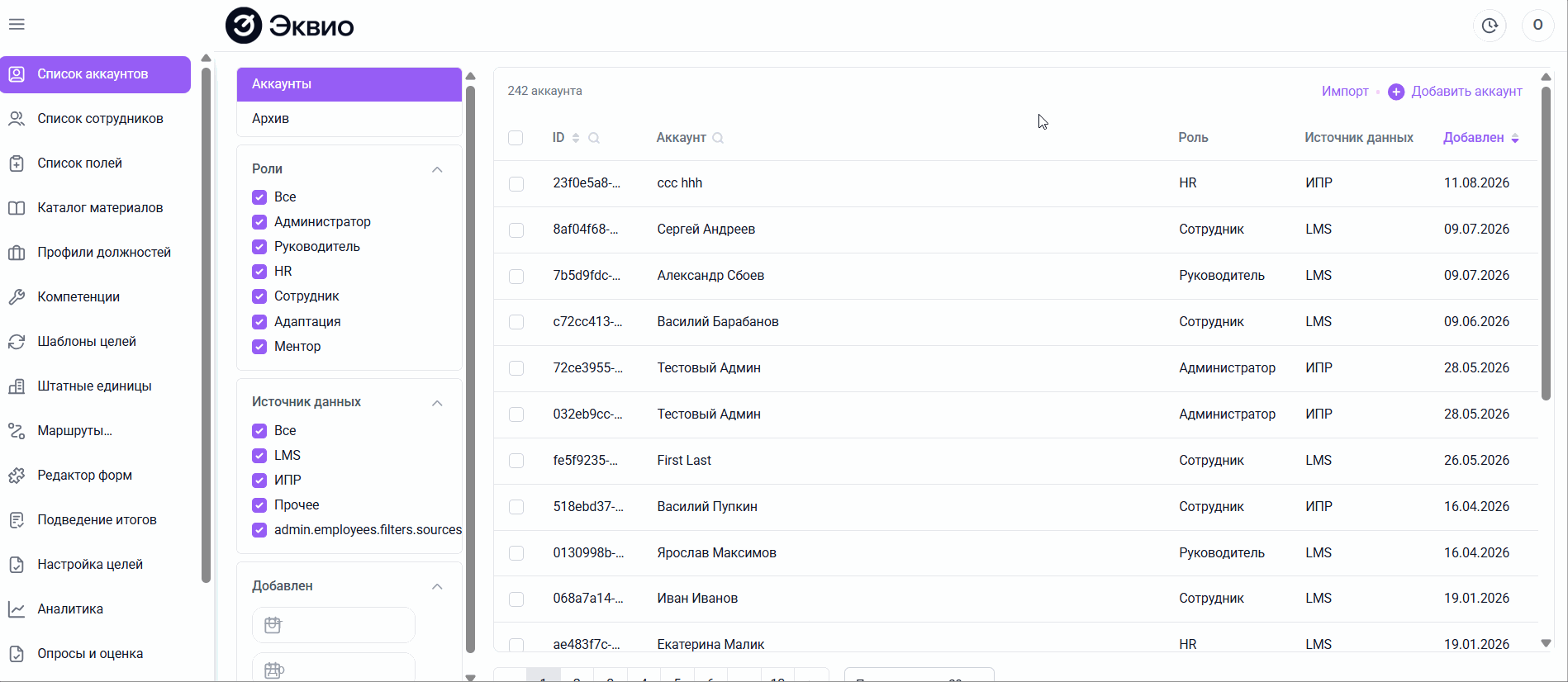1568x682 pixels.
Task: Toggle the Руководитель role checkbox
Action: (x=259, y=247)
